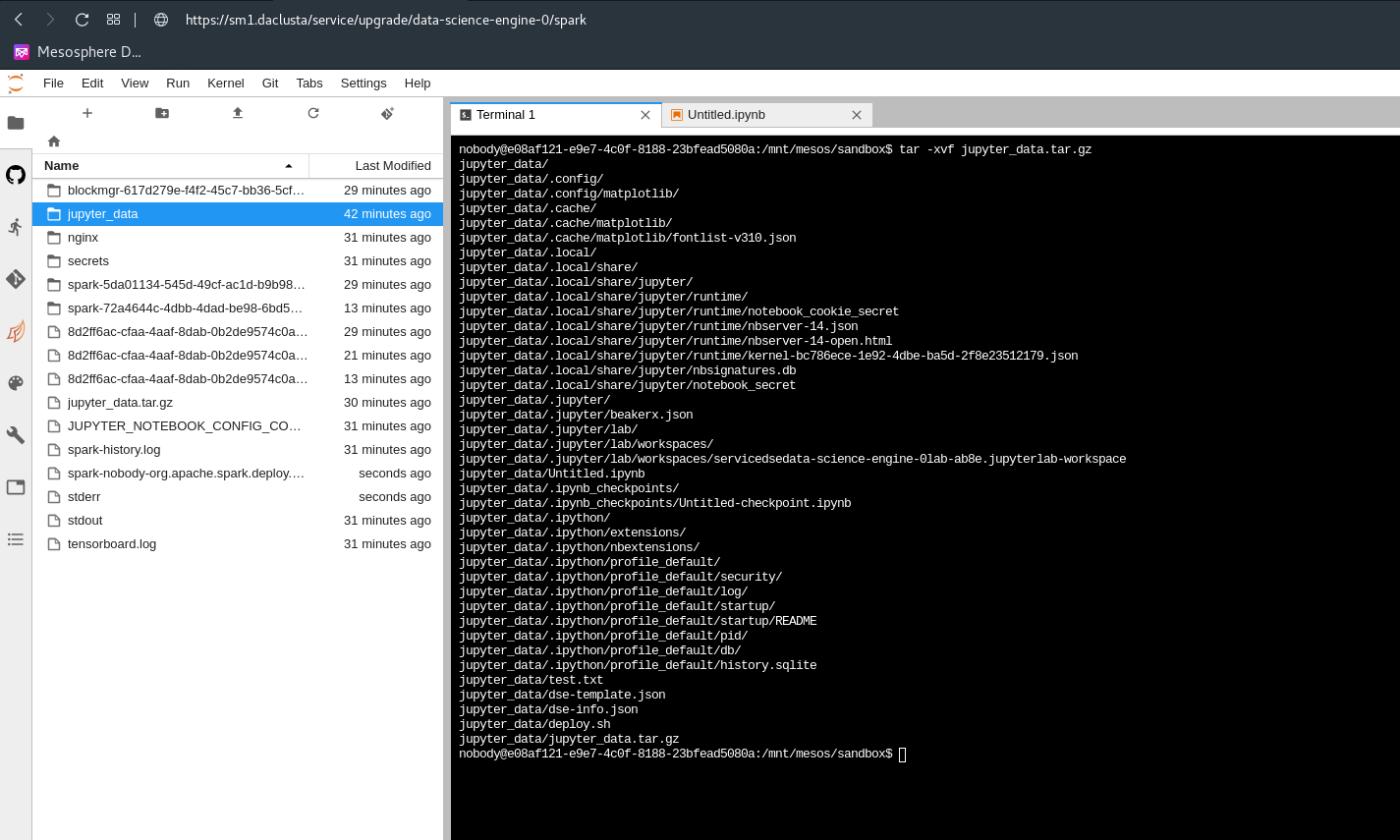The width and height of the screenshot is (1400, 840).
Task: Open the Open Tabs sidebar panel
Action: (16, 487)
